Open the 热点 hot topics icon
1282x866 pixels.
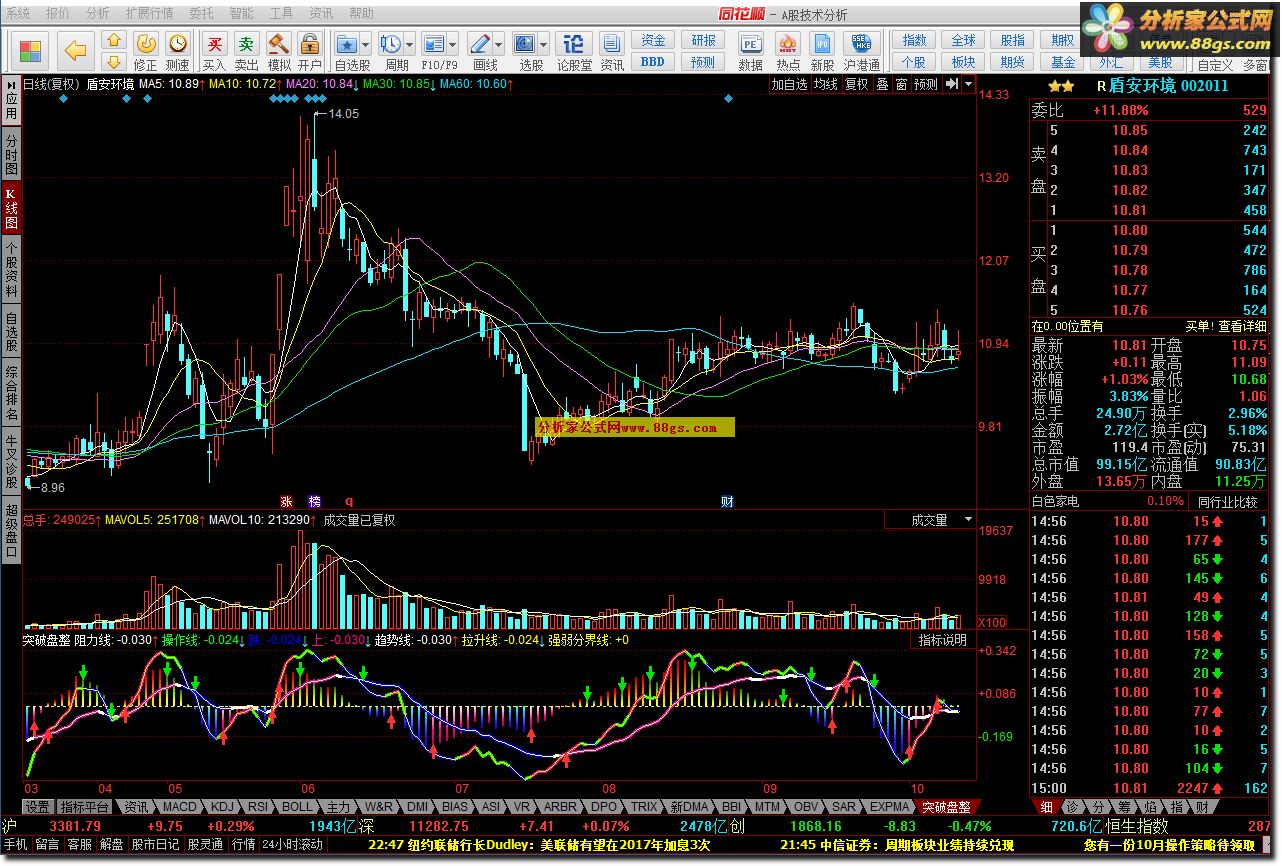[788, 51]
